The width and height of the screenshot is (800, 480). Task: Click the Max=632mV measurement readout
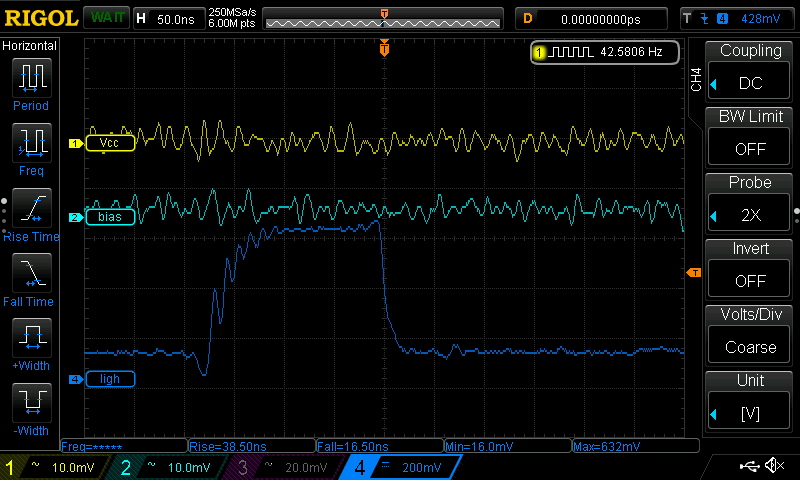[x=636, y=446]
